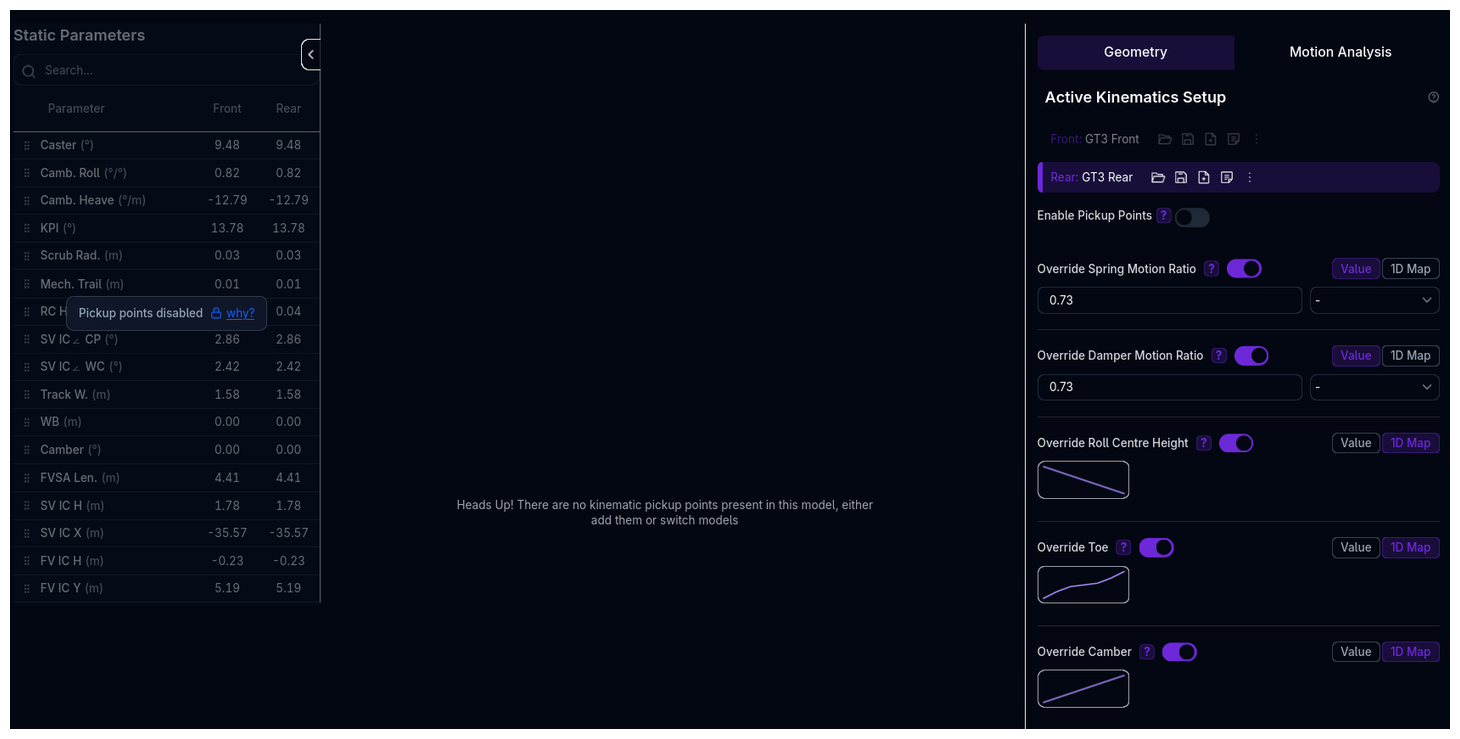Expand dropdown beside Damper Motion Ratio value
The width and height of the screenshot is (1460, 739).
pos(1374,387)
